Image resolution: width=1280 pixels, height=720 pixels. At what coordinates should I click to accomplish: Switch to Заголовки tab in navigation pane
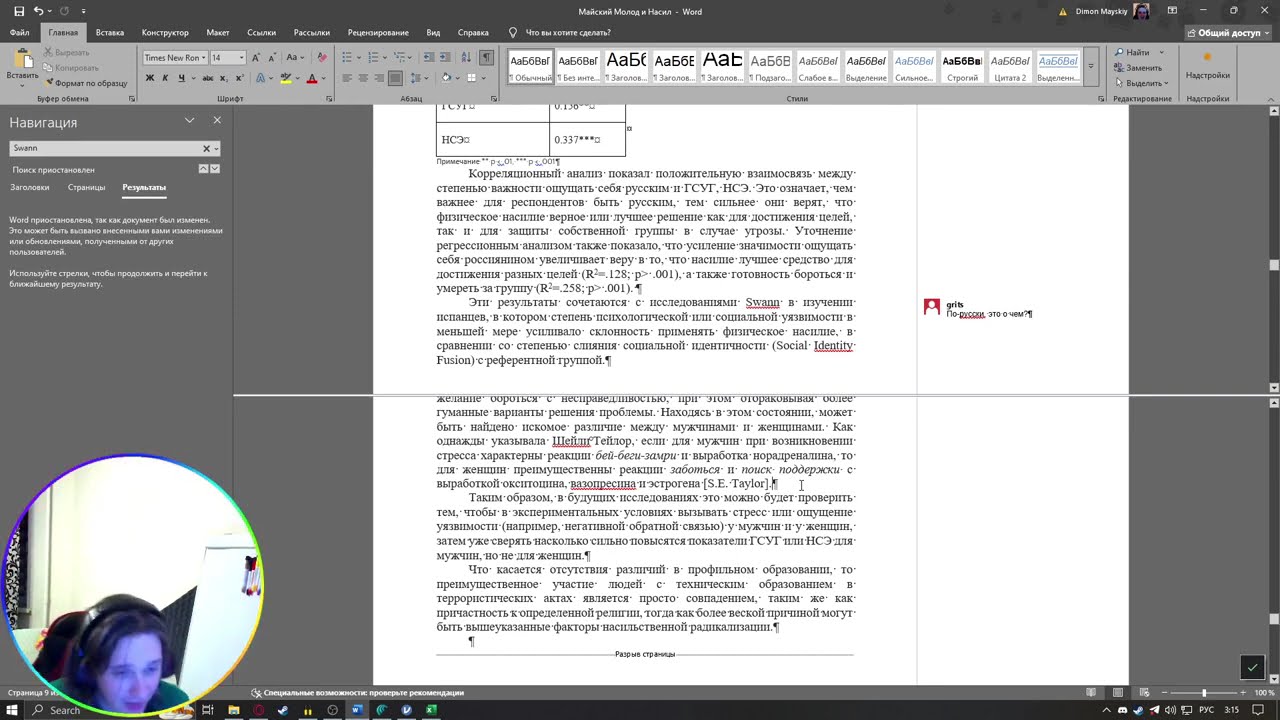tap(30, 187)
